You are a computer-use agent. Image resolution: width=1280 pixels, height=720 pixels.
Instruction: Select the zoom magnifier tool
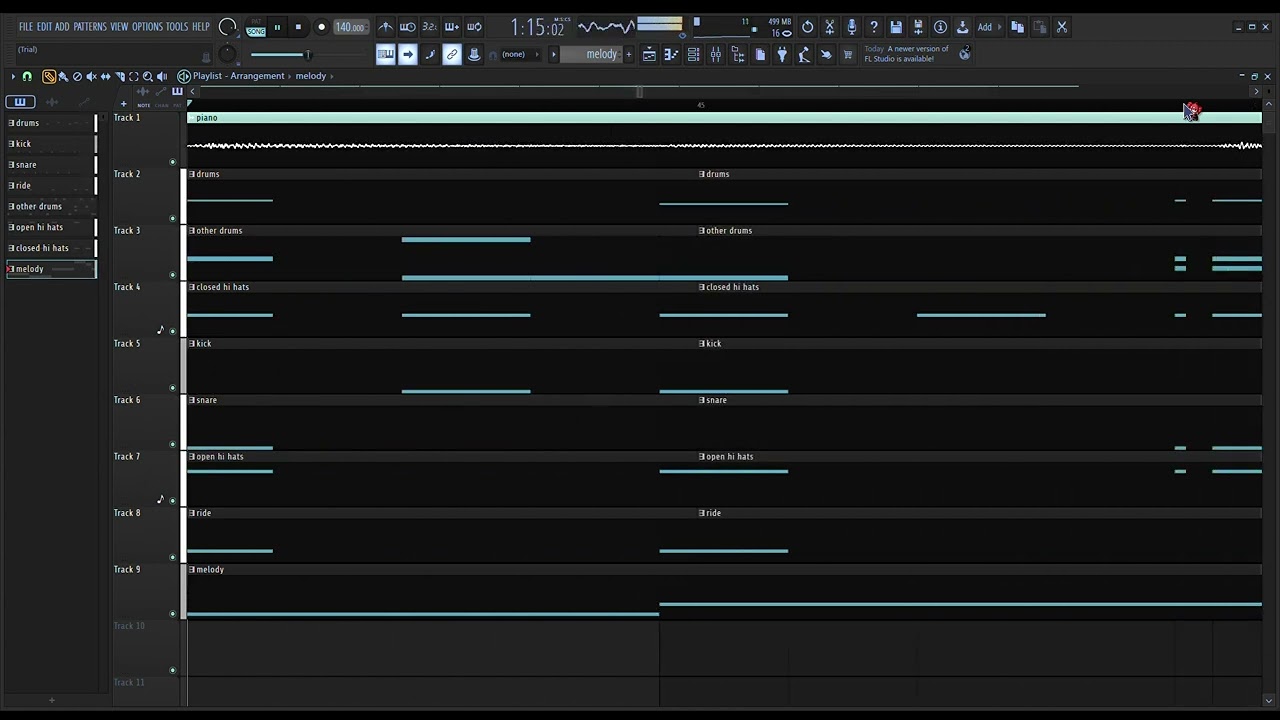[x=148, y=76]
